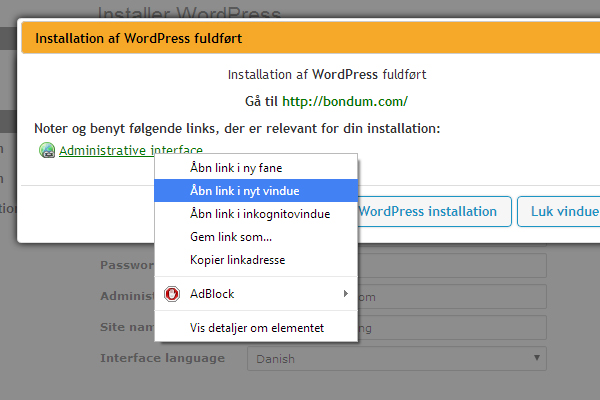Pick 'Gem link som...' from context menu
Viewport: 600px width, 400px height.
click(x=256, y=237)
